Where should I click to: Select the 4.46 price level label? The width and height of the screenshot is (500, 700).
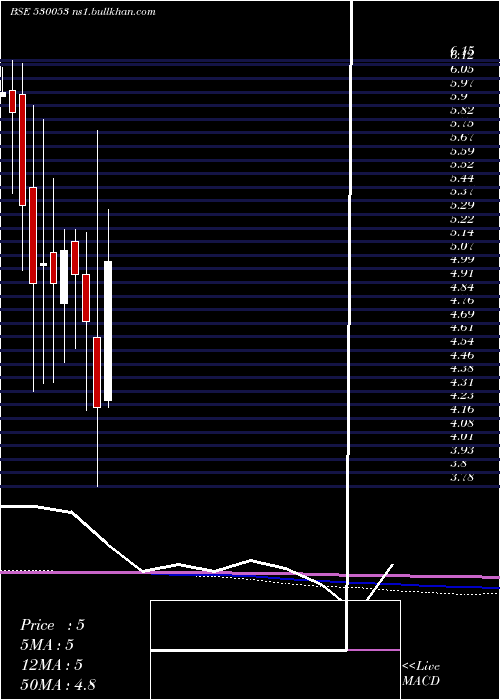462,356
